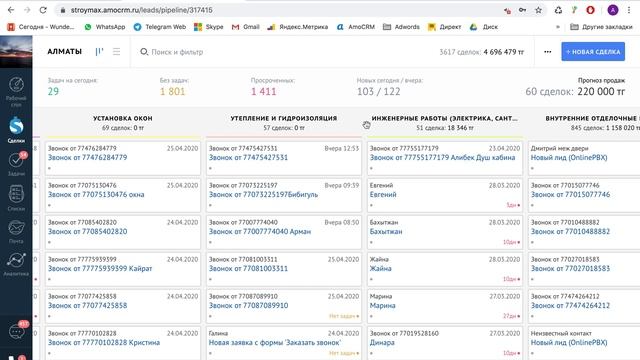Viewport: 640px width, 360px height.
Task: Select УТЕПЛЕНИЕ И ГИДРОИЗОЛЯЦИЯ stage header
Action: click(x=284, y=122)
